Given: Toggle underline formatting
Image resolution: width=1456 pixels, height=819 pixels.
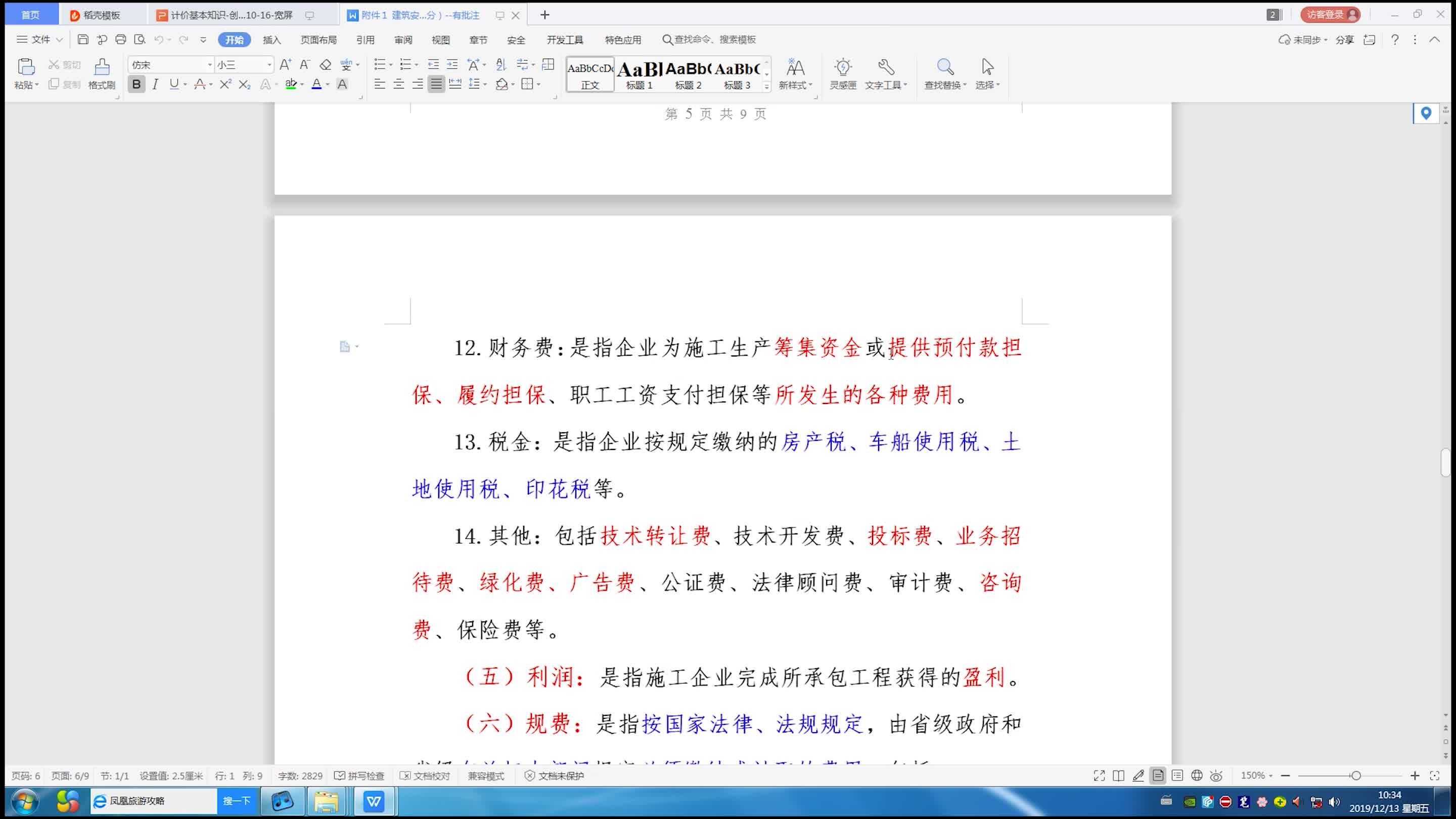Looking at the screenshot, I should (173, 84).
